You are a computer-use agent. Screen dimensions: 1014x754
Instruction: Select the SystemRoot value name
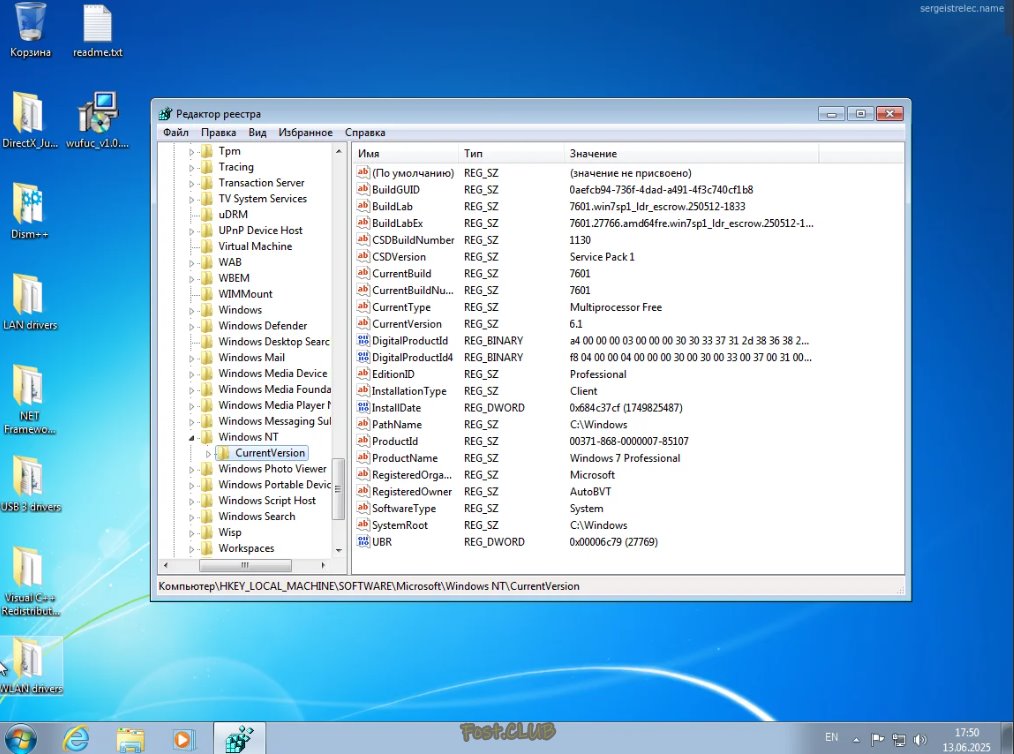coord(400,525)
